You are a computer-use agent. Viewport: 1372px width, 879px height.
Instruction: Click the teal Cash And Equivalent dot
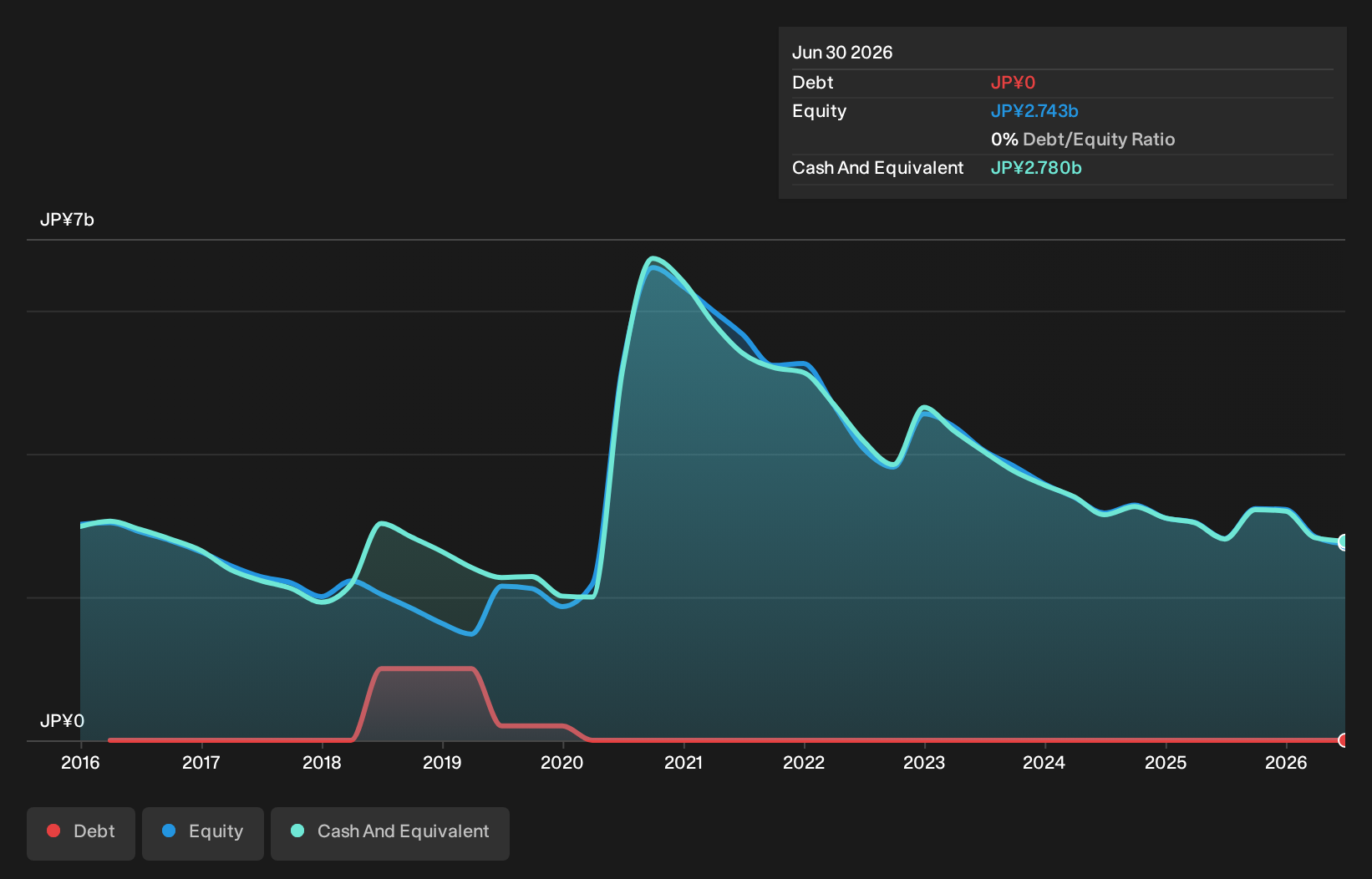click(297, 831)
